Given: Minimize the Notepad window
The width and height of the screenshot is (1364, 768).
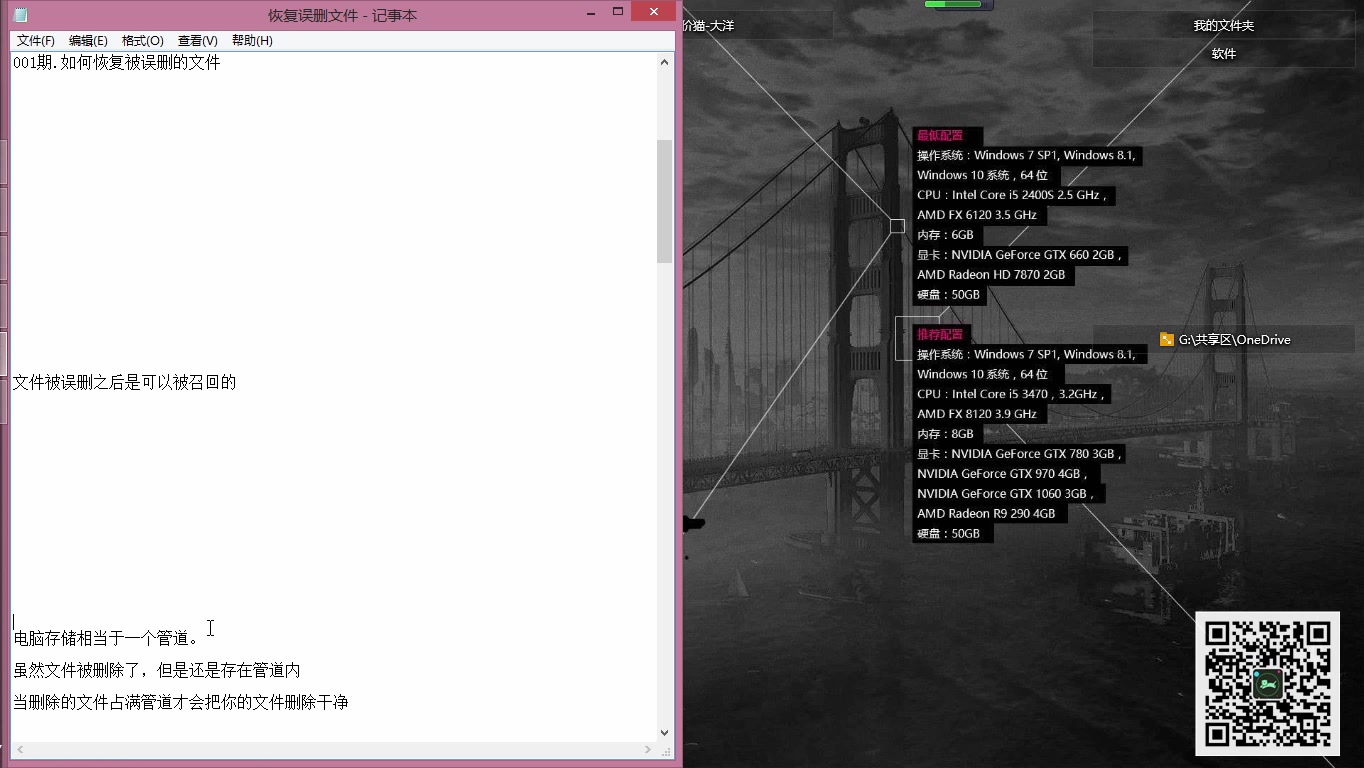Looking at the screenshot, I should [x=591, y=12].
